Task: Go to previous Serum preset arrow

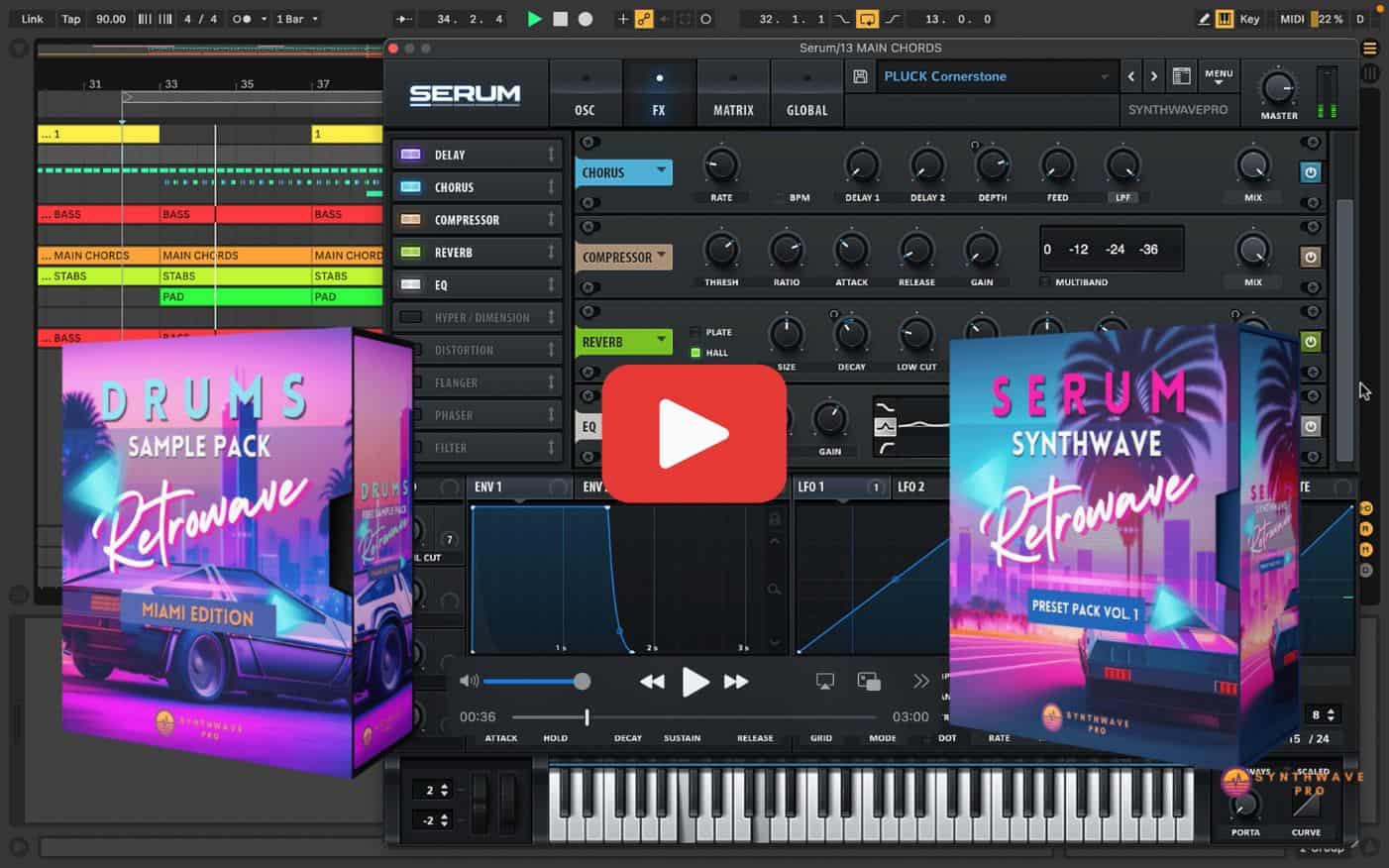Action: tap(1131, 76)
